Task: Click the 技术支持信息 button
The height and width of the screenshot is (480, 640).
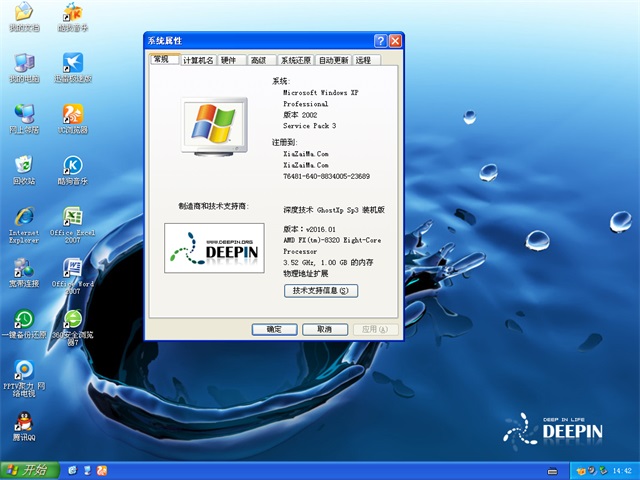Action: click(x=320, y=290)
